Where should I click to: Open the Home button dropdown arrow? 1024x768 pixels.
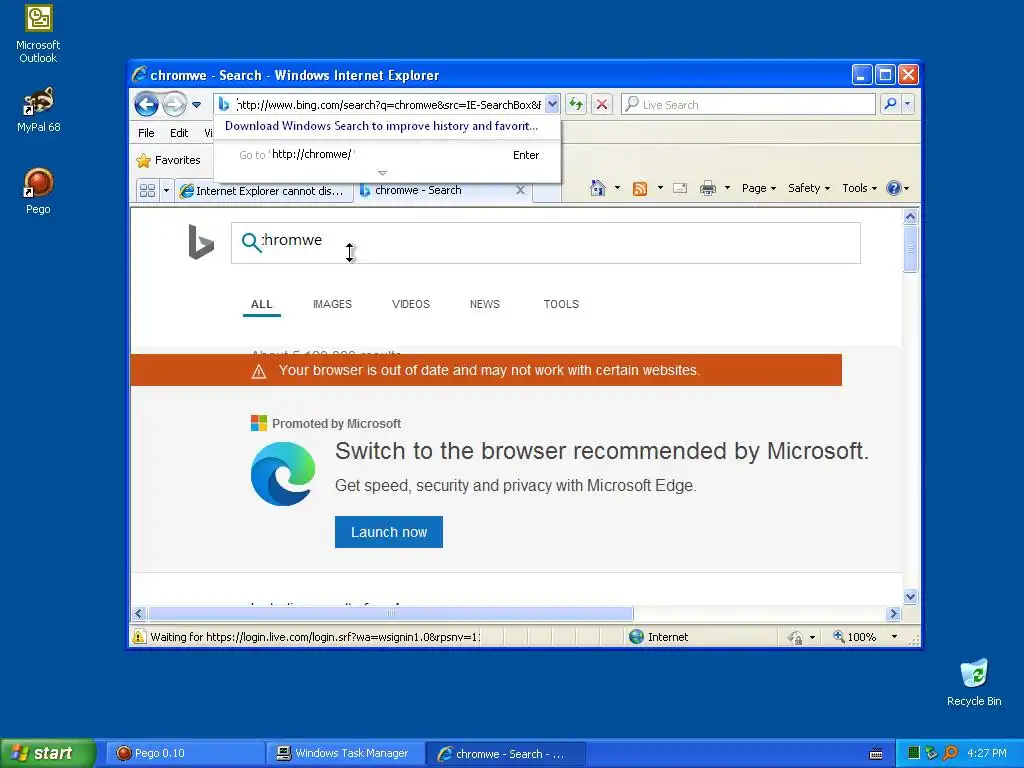[x=617, y=188]
